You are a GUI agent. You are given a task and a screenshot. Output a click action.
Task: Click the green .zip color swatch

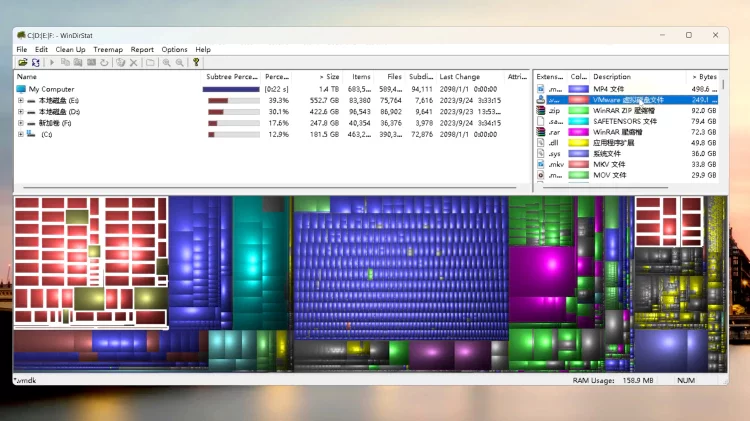[x=578, y=110]
